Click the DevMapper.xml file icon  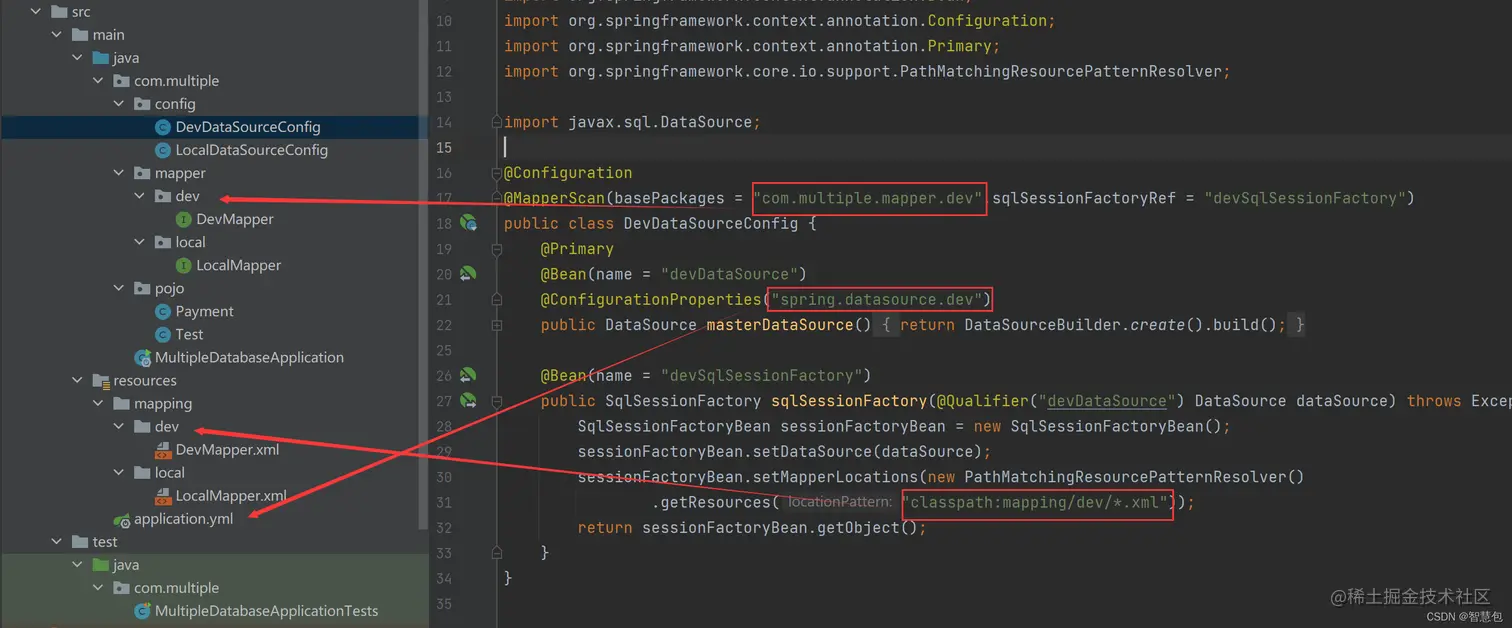click(x=163, y=450)
